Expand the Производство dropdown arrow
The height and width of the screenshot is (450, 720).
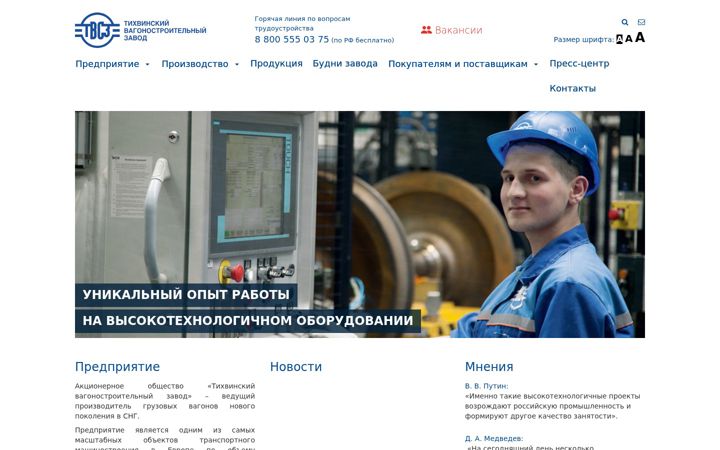[x=237, y=64]
